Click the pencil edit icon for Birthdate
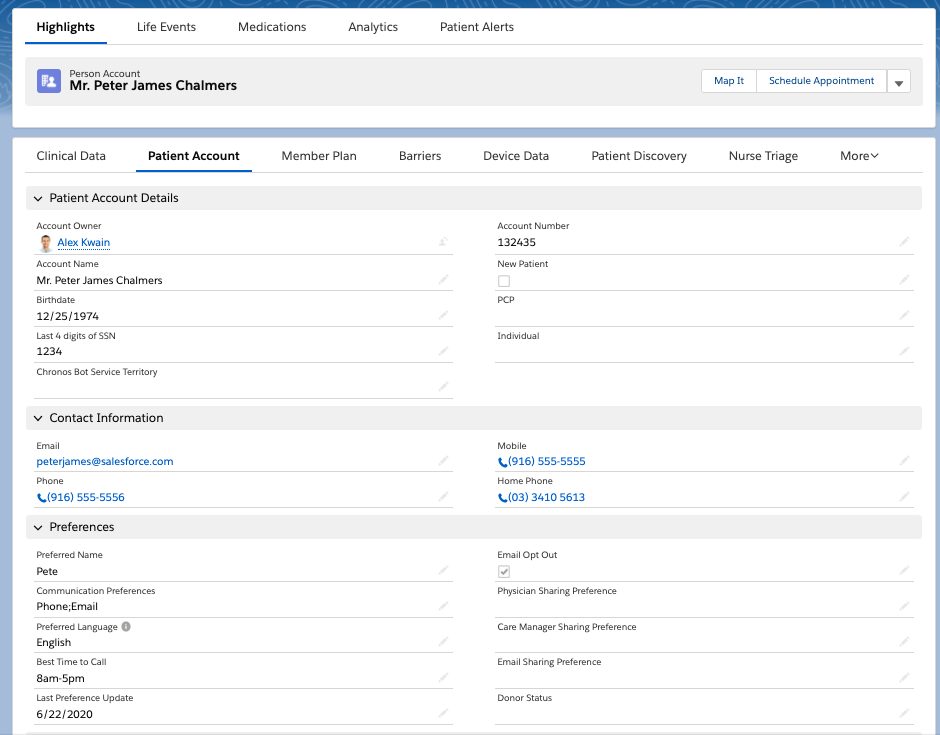Screen dimensions: 940x735 pos(443,316)
